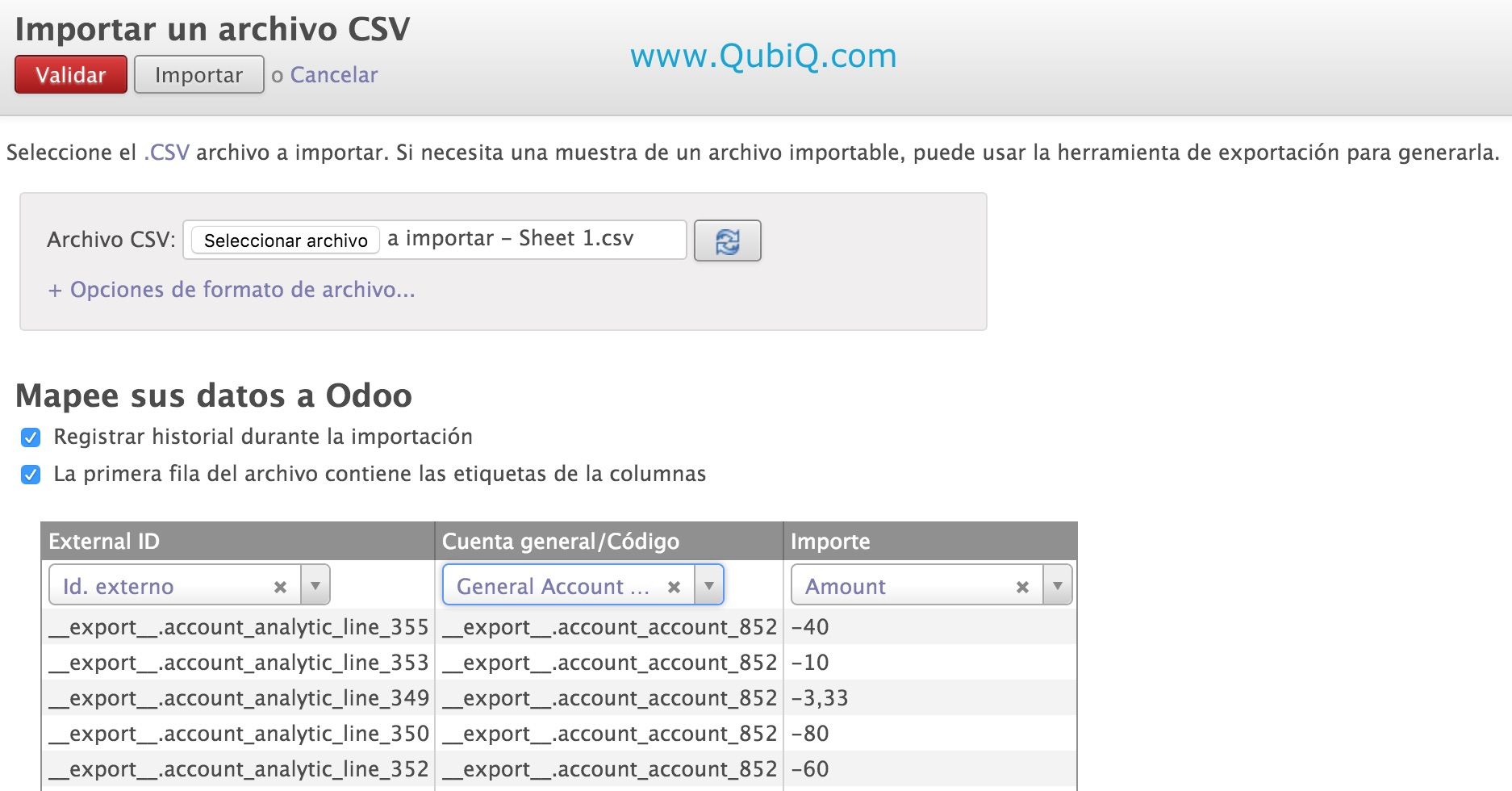
Task: Open the Amount field dropdown arrow
Action: click(x=1057, y=586)
